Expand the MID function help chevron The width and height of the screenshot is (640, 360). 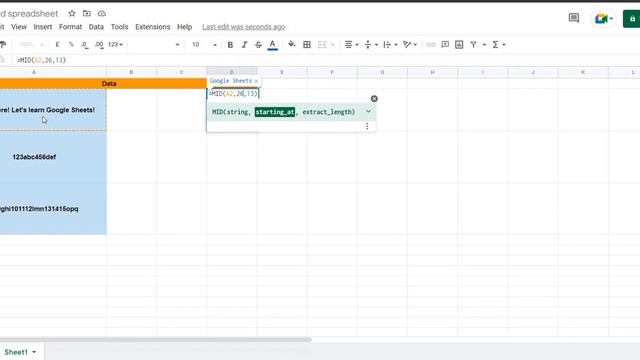click(x=368, y=111)
